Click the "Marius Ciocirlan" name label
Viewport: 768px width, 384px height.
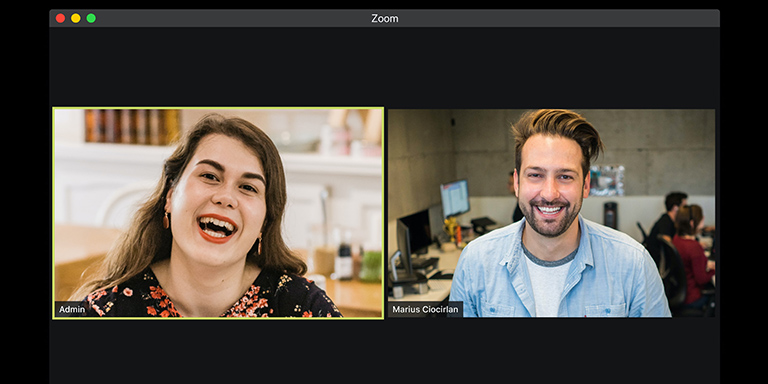point(425,310)
